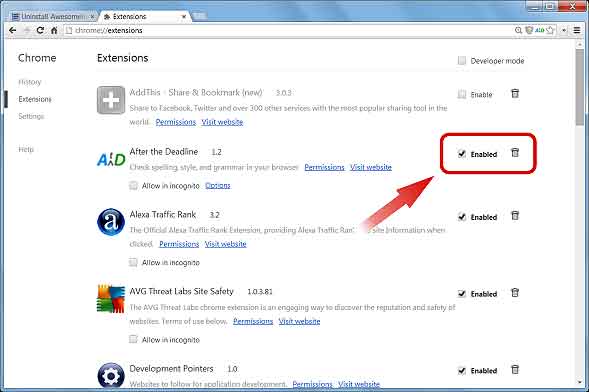
Task: Allow AVG Threat Labs in incognito
Action: 133,339
